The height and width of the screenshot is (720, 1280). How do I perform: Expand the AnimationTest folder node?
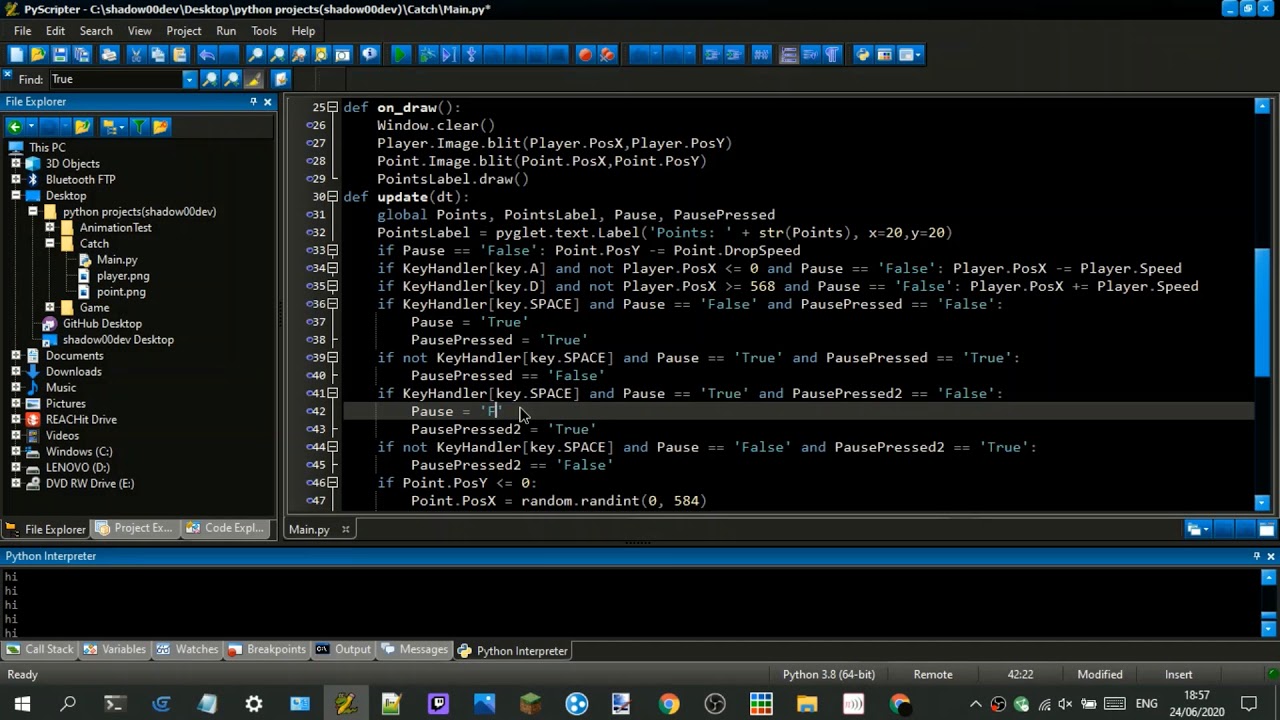click(49, 227)
